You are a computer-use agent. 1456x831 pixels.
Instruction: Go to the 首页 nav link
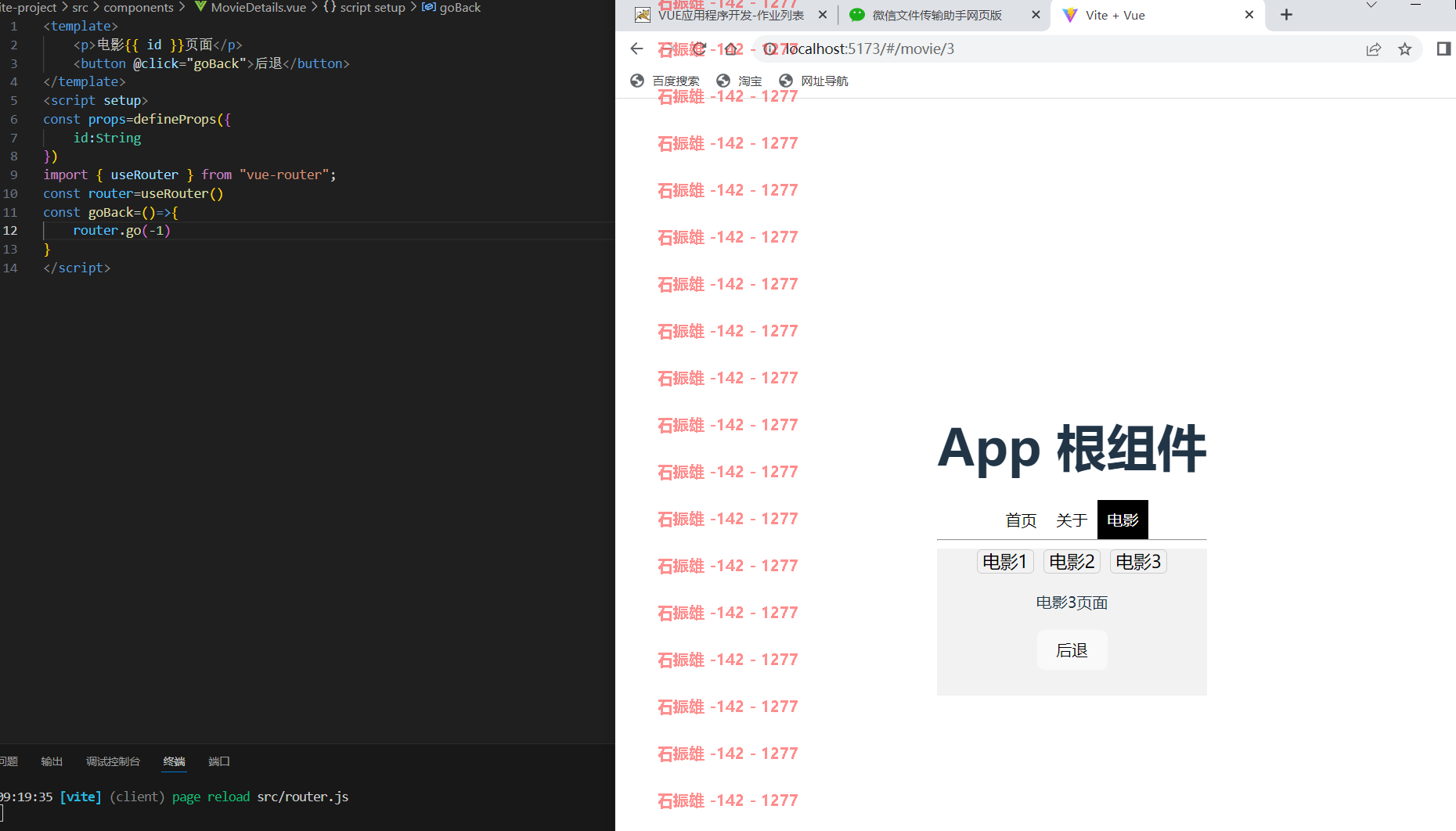point(1021,520)
